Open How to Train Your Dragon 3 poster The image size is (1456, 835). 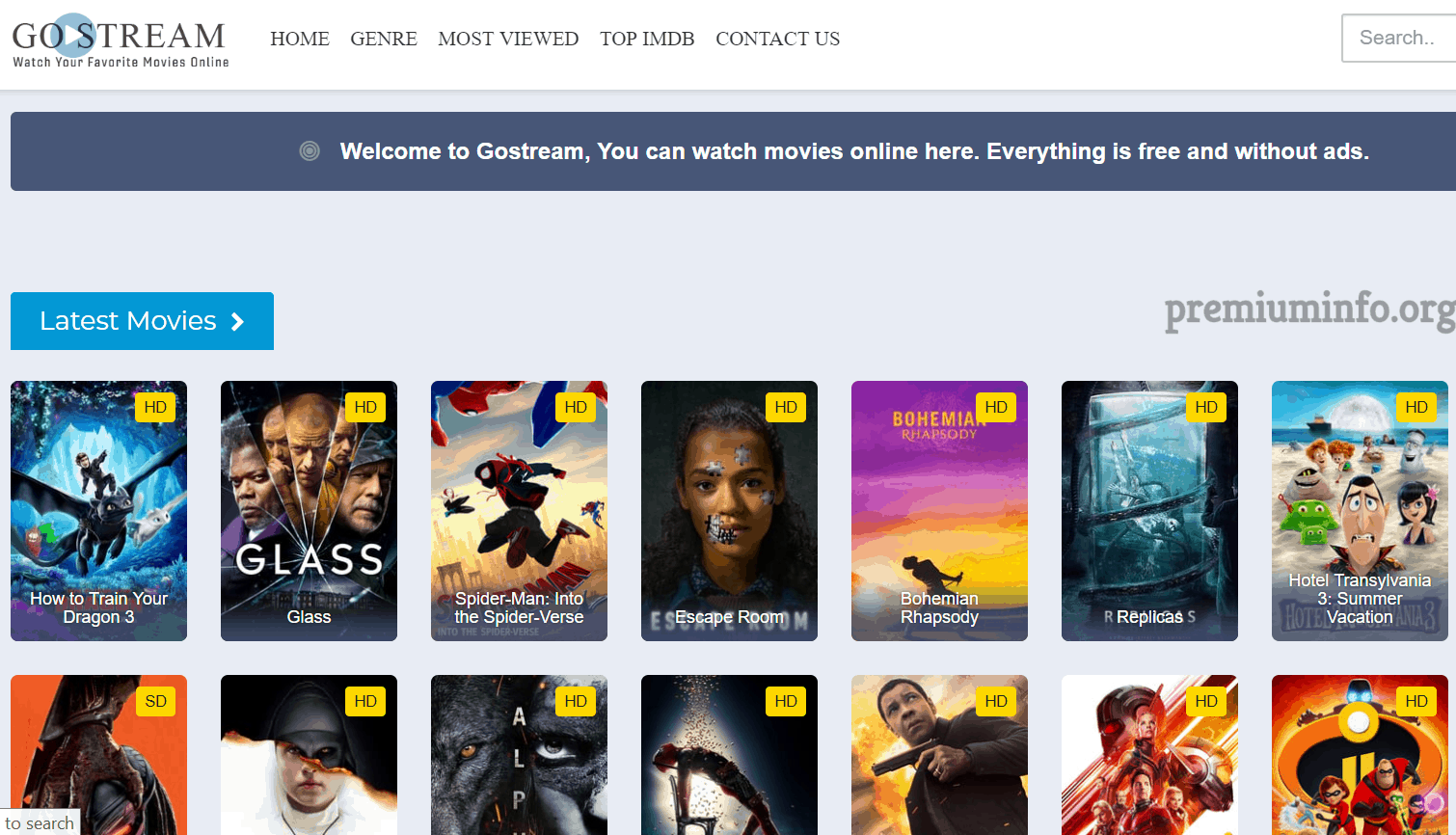(98, 511)
